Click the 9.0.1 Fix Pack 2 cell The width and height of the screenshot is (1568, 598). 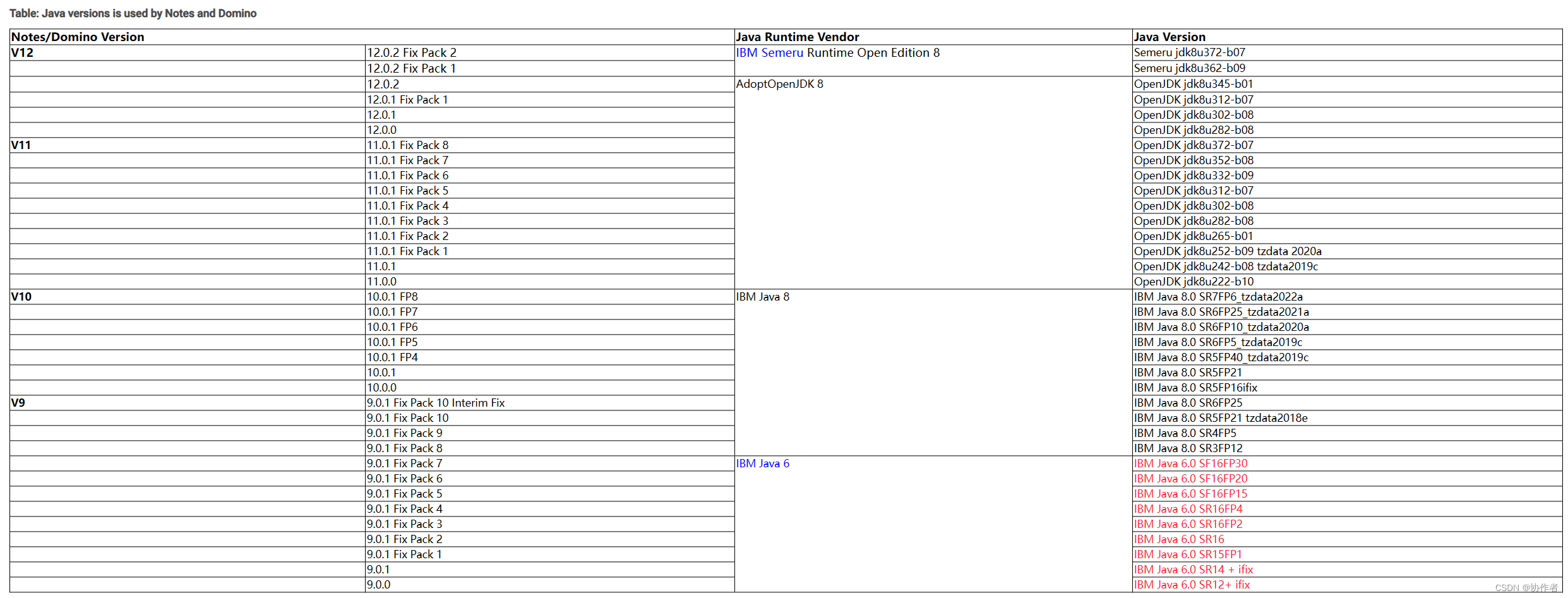(550, 539)
